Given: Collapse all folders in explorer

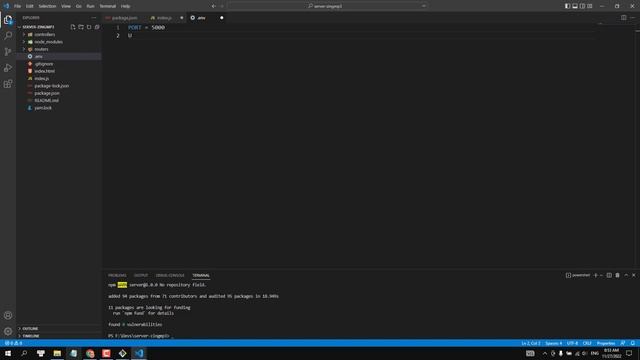Looking at the screenshot, I should point(97,27).
